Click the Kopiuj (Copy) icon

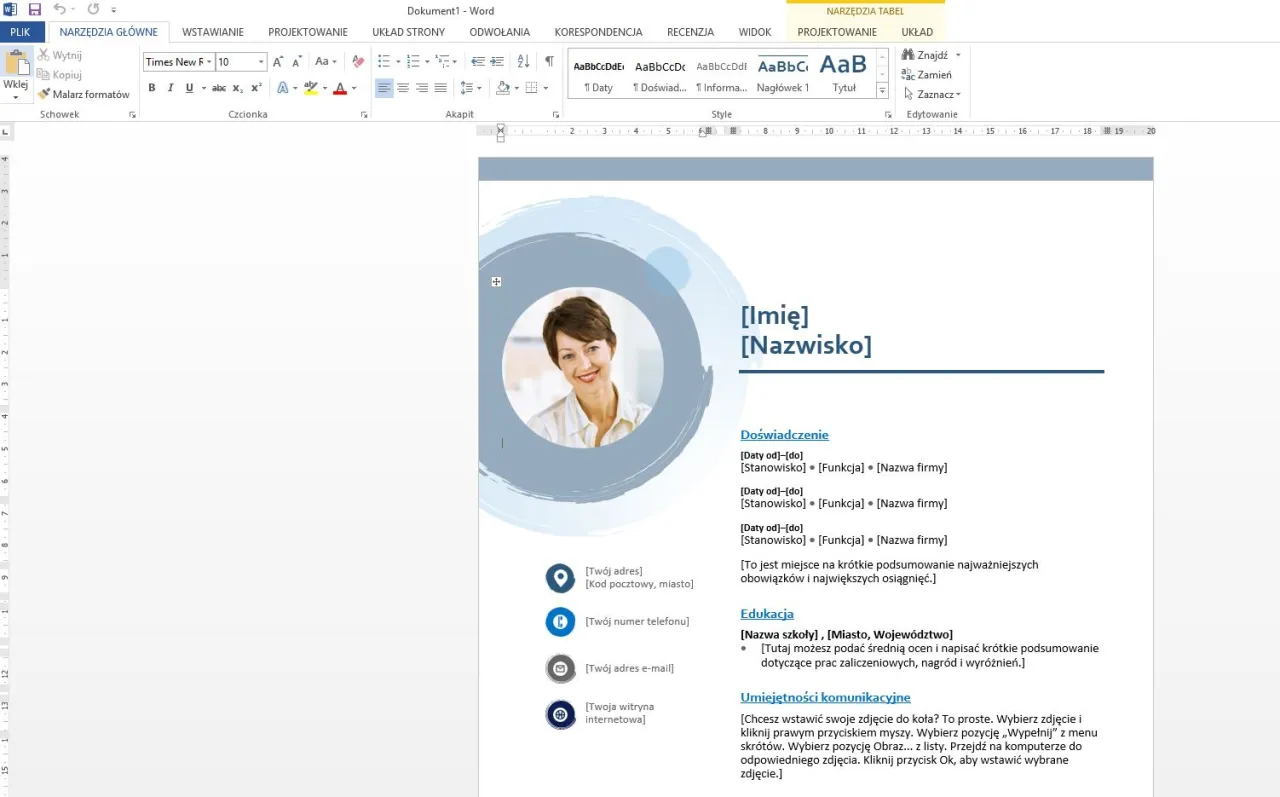click(x=62, y=74)
